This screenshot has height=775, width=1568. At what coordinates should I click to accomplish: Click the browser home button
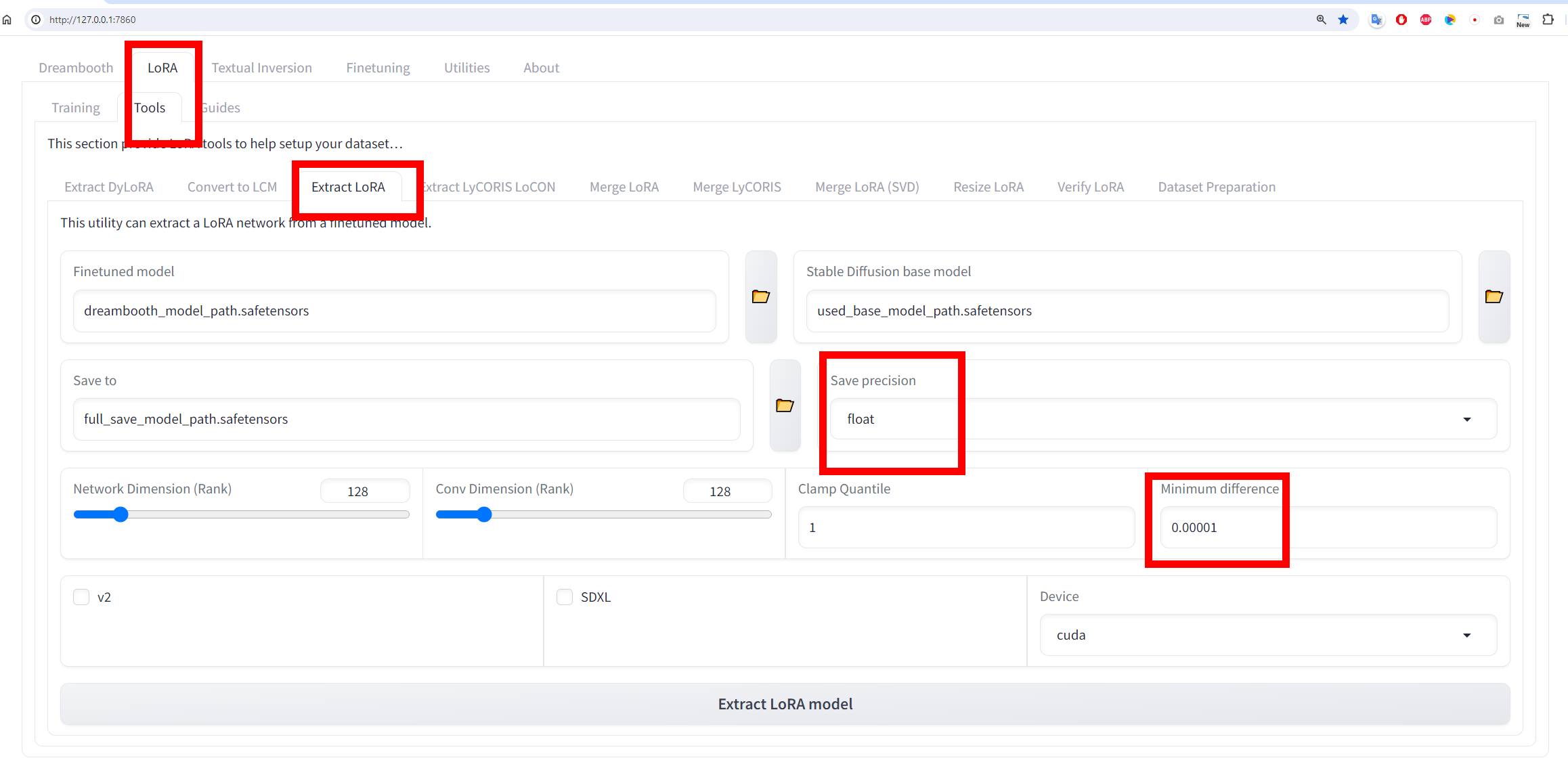tap(7, 20)
